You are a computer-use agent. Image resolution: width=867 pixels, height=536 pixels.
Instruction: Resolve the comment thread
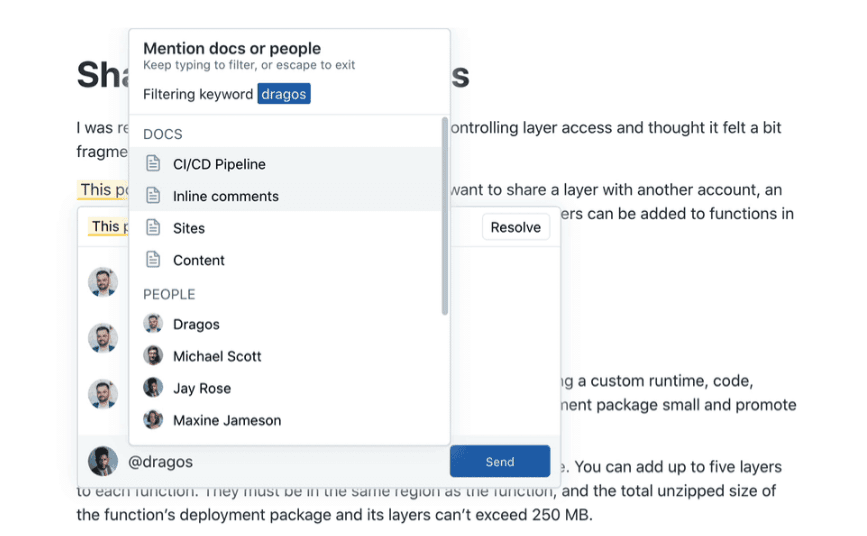coord(516,227)
